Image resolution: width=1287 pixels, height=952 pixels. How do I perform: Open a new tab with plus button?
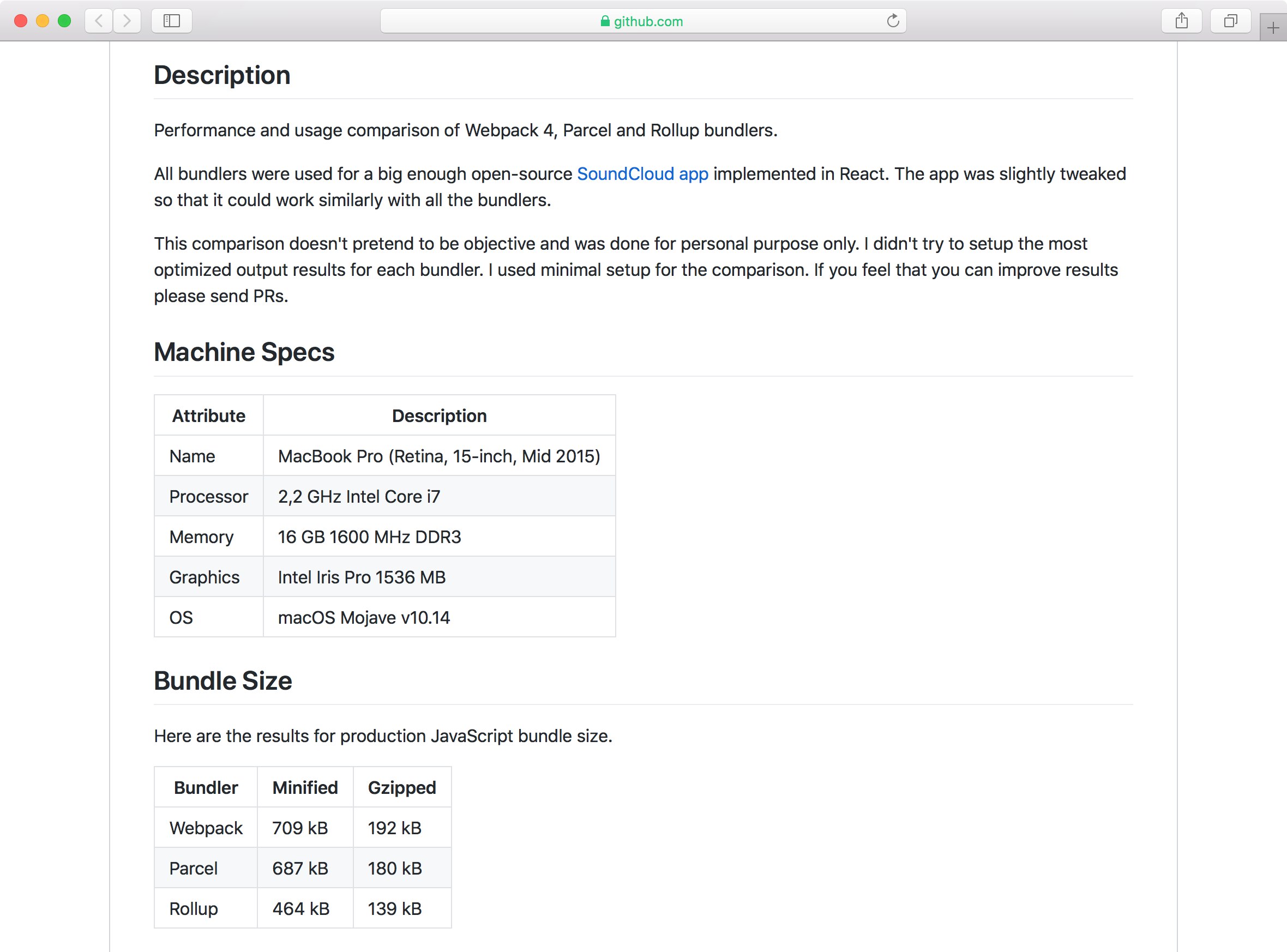pyautogui.click(x=1273, y=28)
